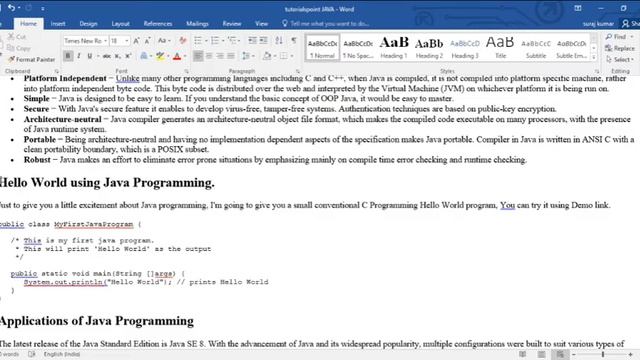Open Text Highlight Color dropdown arrow
Image resolution: width=640 pixels, height=360 pixels.
click(x=168, y=56)
